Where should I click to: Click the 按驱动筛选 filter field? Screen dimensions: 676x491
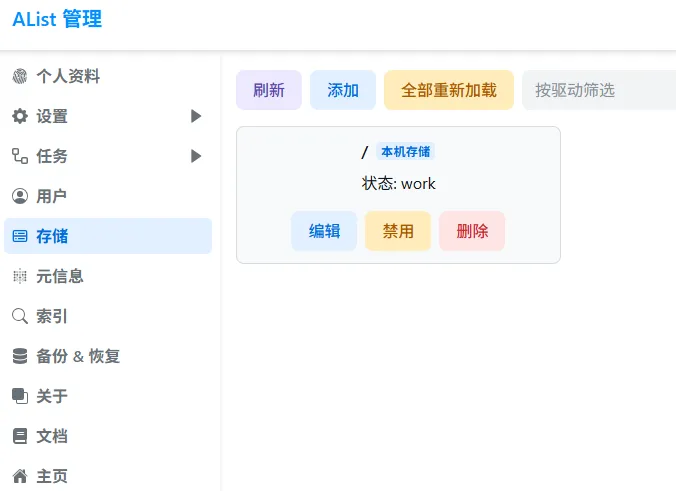coord(598,90)
